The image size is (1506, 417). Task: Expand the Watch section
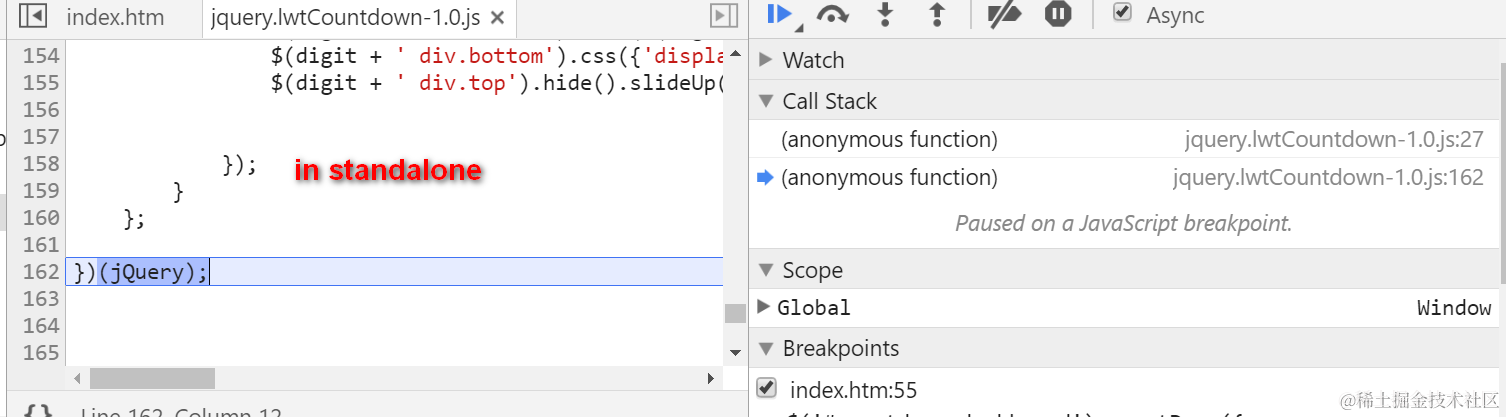point(766,60)
